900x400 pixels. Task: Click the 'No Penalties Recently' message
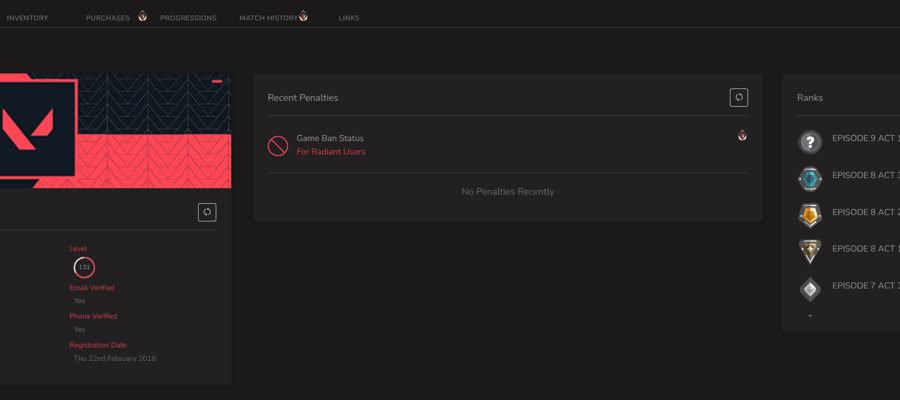tap(508, 192)
